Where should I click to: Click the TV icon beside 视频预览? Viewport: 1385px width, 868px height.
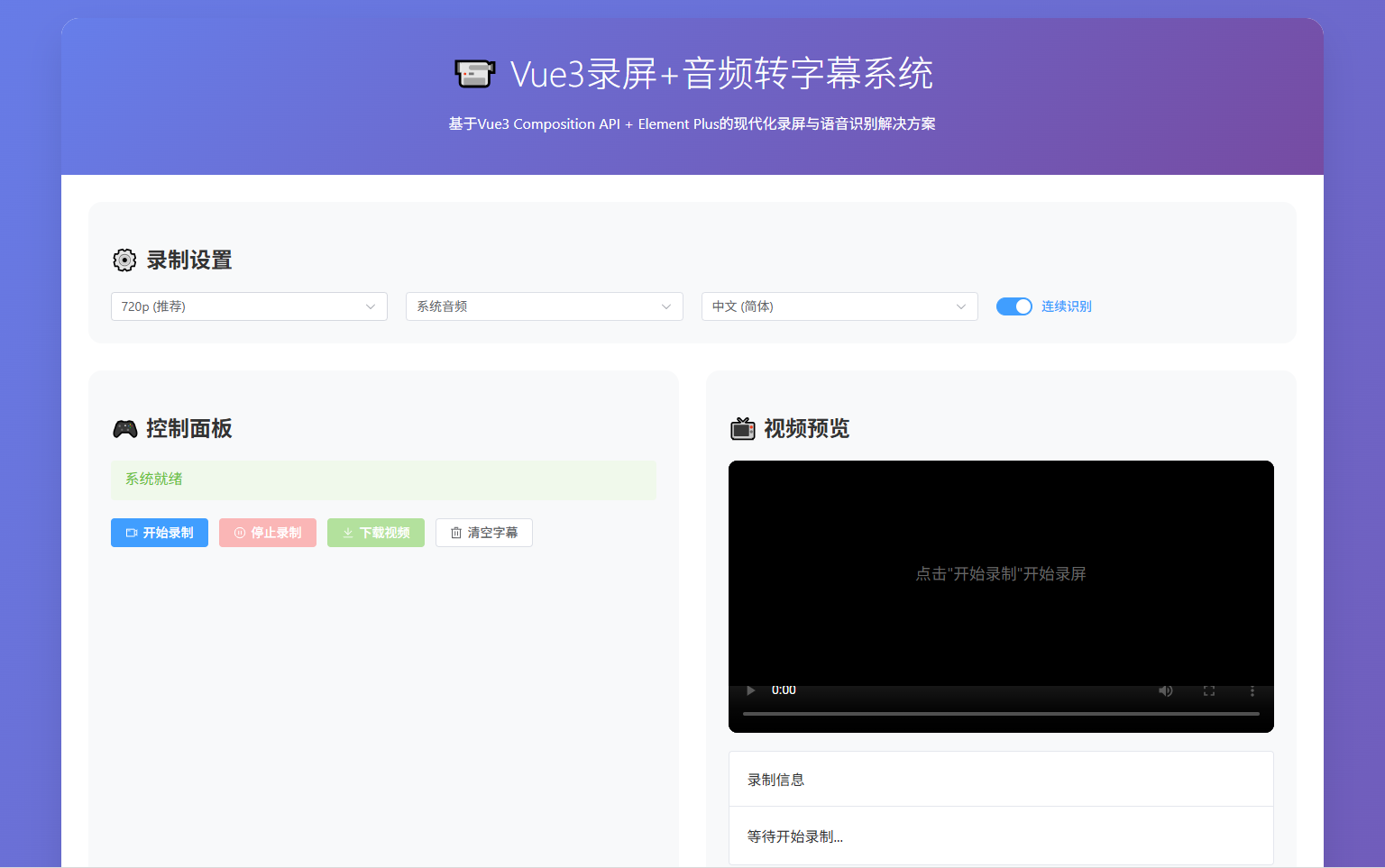742,428
